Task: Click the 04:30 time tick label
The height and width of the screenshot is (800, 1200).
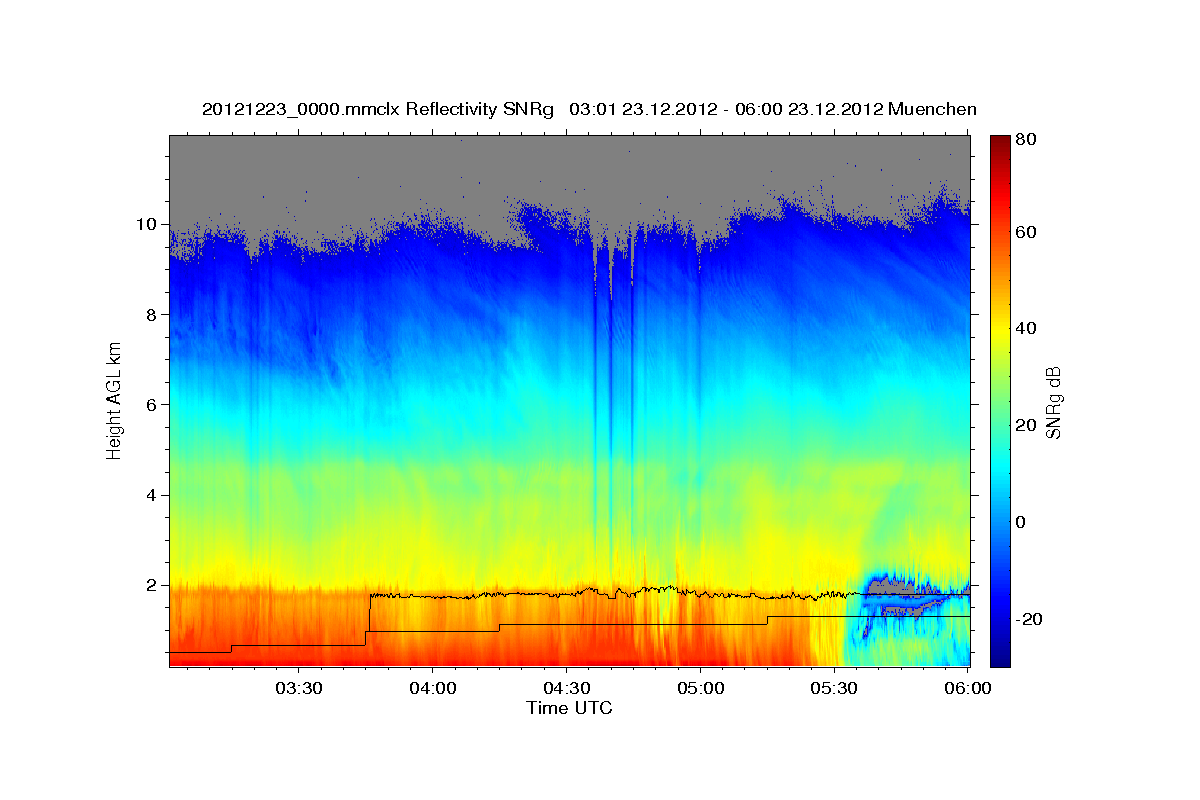Action: coord(566,689)
